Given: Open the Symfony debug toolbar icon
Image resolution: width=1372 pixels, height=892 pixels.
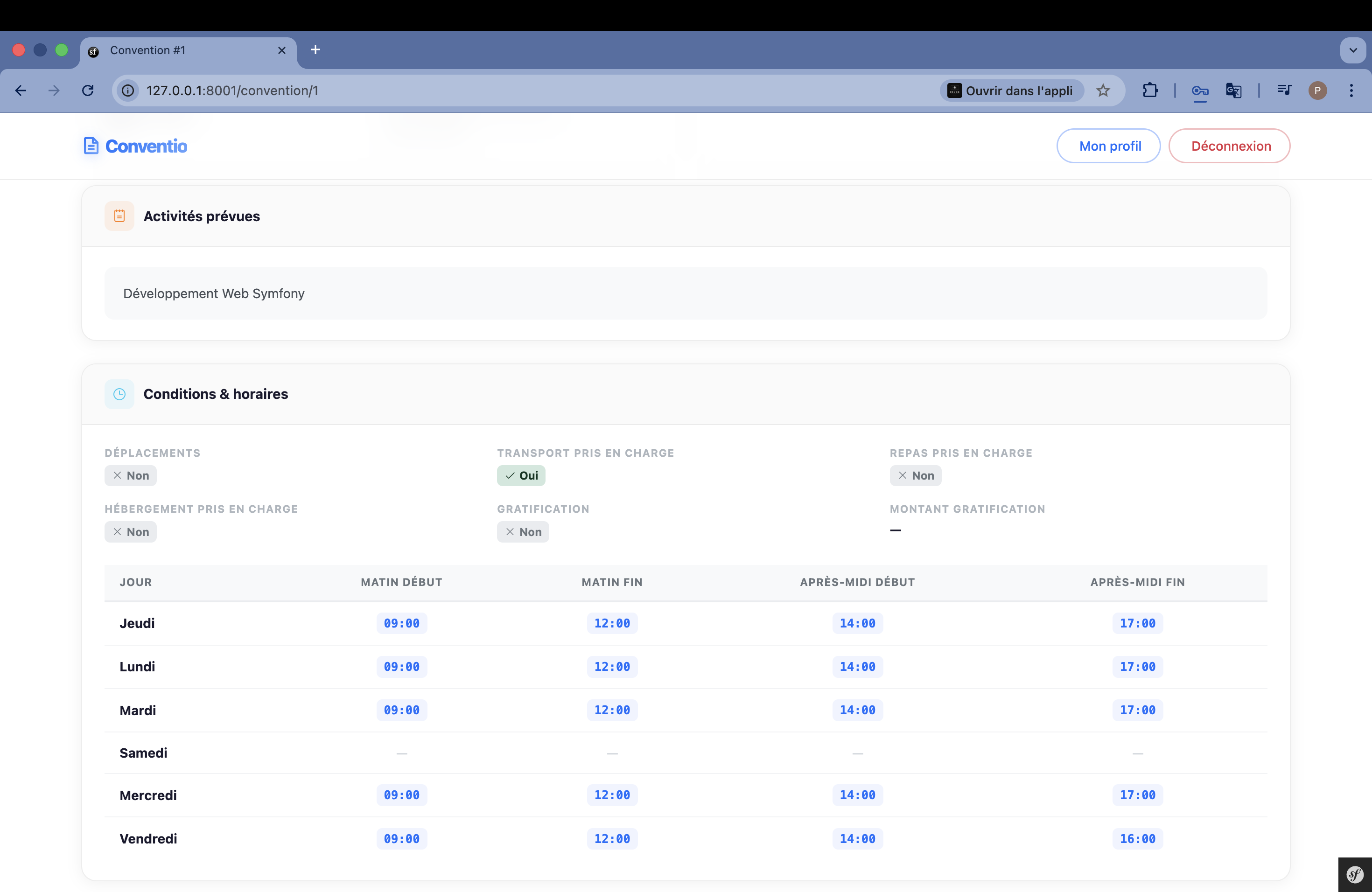Looking at the screenshot, I should [x=1354, y=875].
